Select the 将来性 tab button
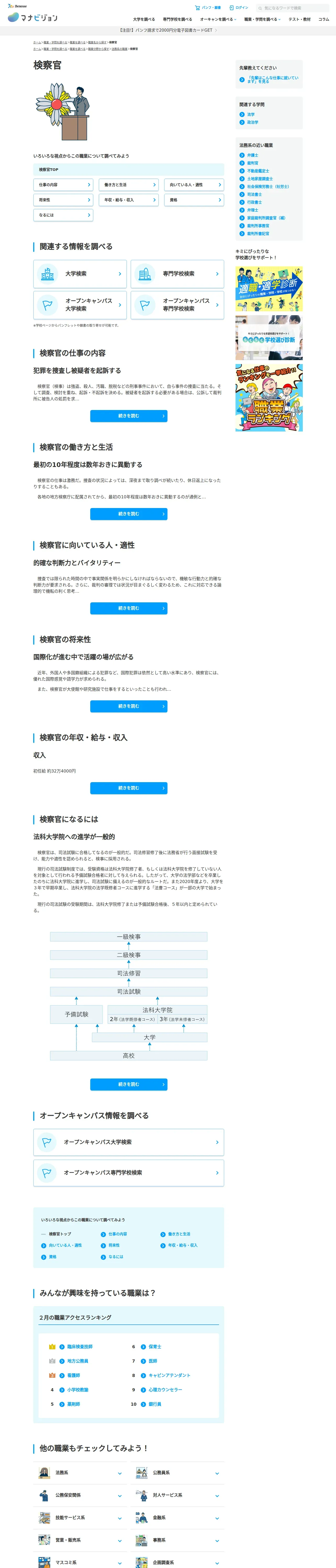The image size is (336, 1568). [63, 200]
